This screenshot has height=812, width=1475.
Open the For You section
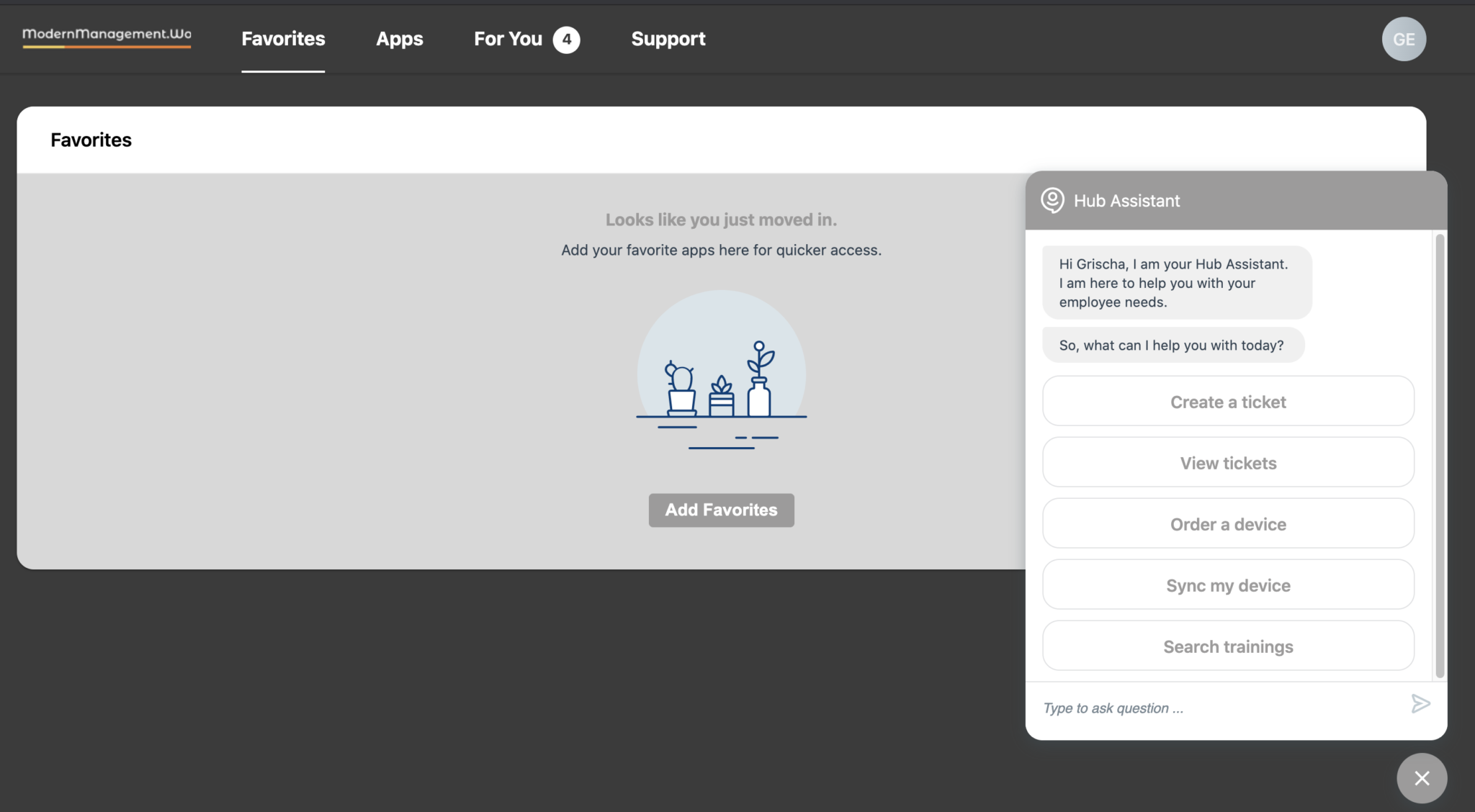tap(509, 39)
